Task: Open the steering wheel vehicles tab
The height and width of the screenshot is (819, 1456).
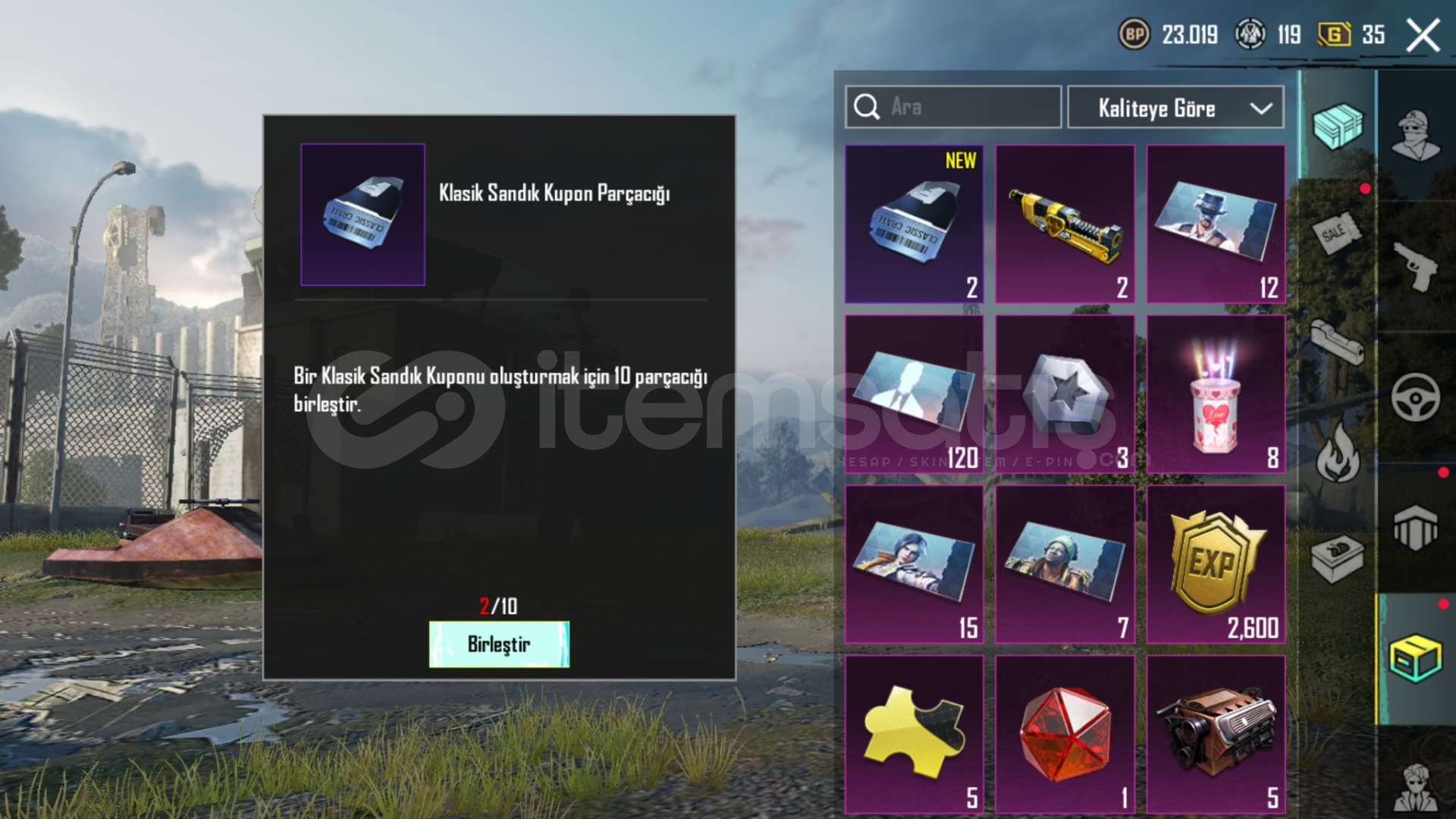Action: point(1416,397)
